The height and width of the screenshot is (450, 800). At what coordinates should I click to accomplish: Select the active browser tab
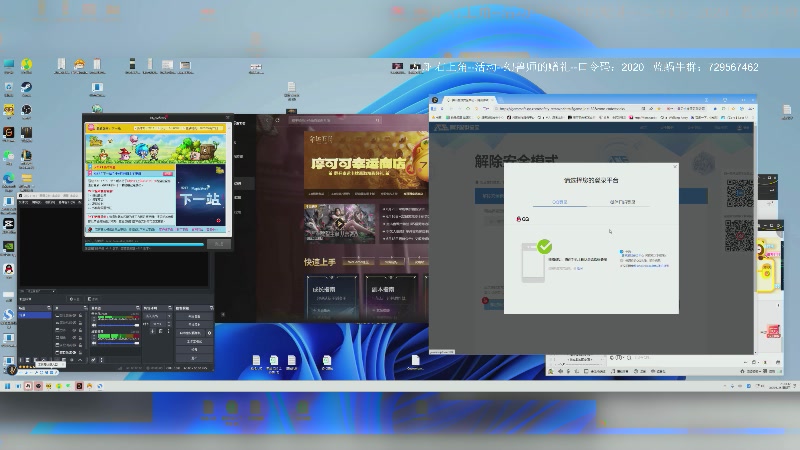(x=470, y=100)
